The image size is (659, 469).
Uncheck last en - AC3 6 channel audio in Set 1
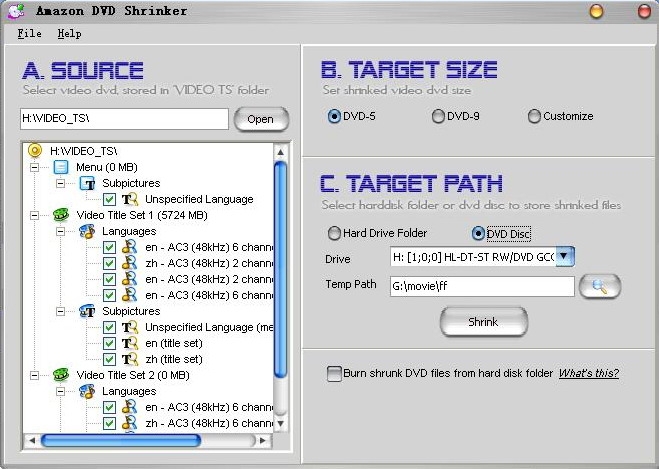109,295
